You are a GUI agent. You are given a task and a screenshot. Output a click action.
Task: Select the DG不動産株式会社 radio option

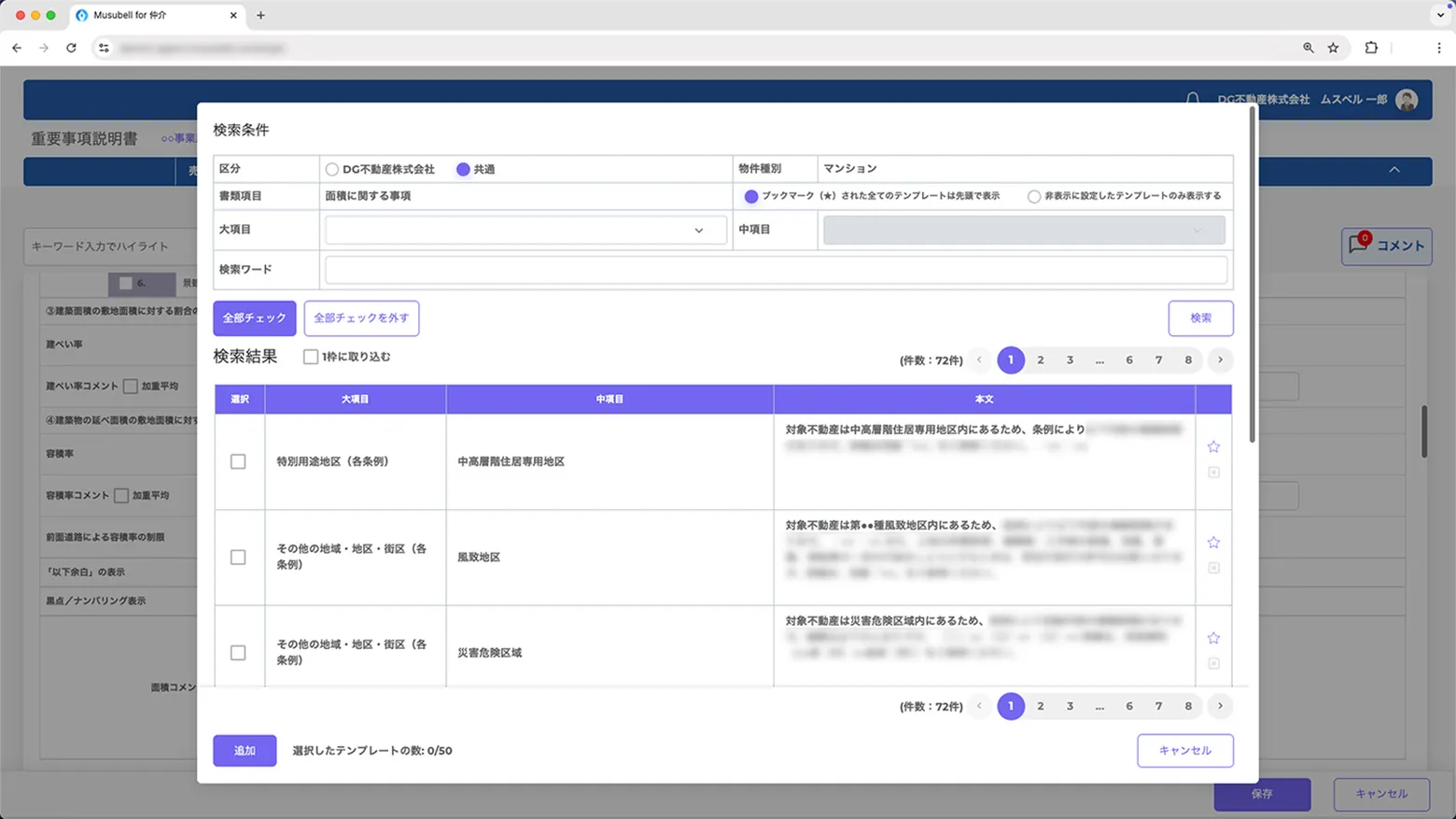point(332,170)
